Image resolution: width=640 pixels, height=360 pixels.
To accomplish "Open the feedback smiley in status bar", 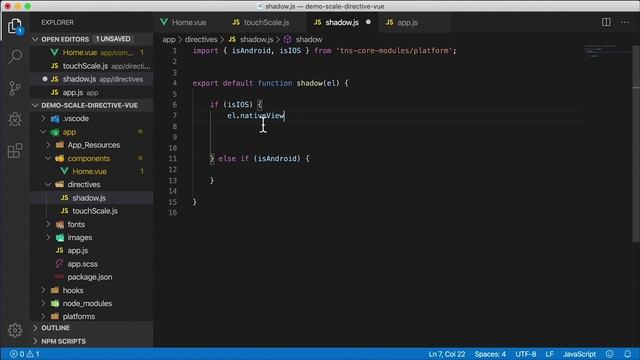I will (x=609, y=354).
